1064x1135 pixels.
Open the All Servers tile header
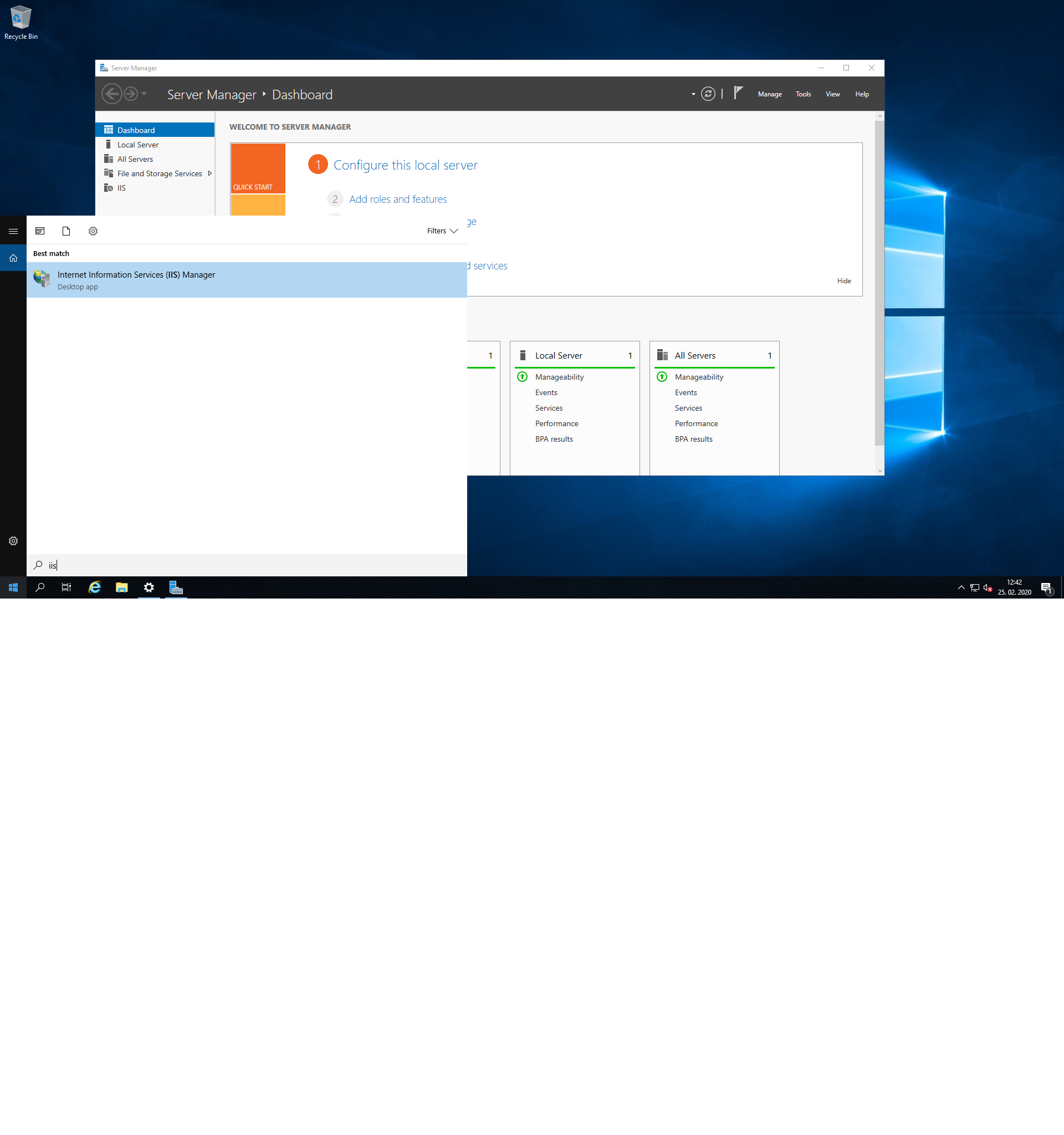pos(714,355)
